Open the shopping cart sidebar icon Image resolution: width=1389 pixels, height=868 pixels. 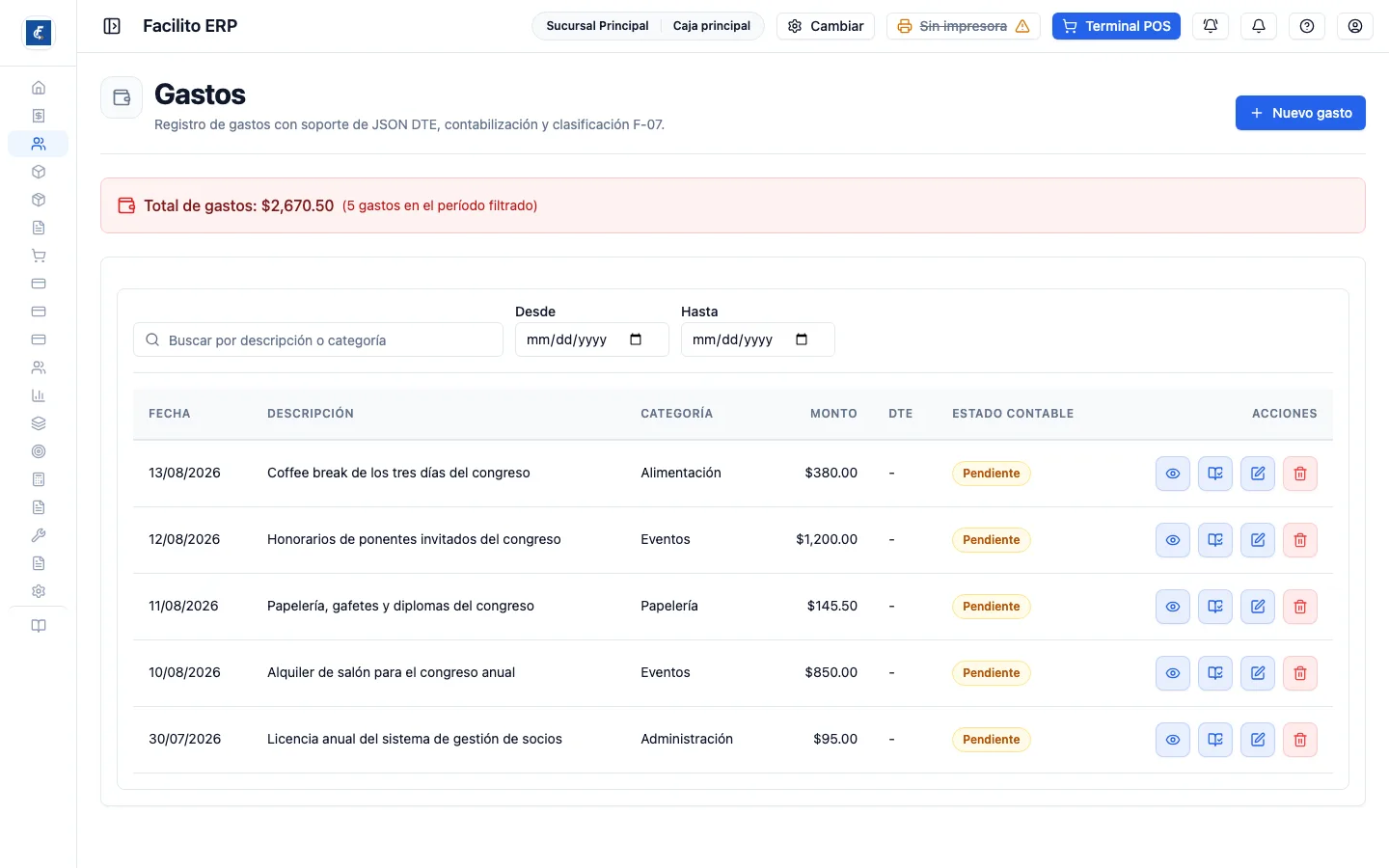[x=39, y=256]
